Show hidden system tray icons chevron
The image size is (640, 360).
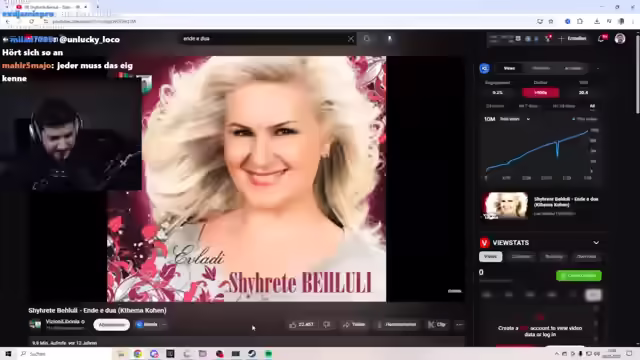556,353
